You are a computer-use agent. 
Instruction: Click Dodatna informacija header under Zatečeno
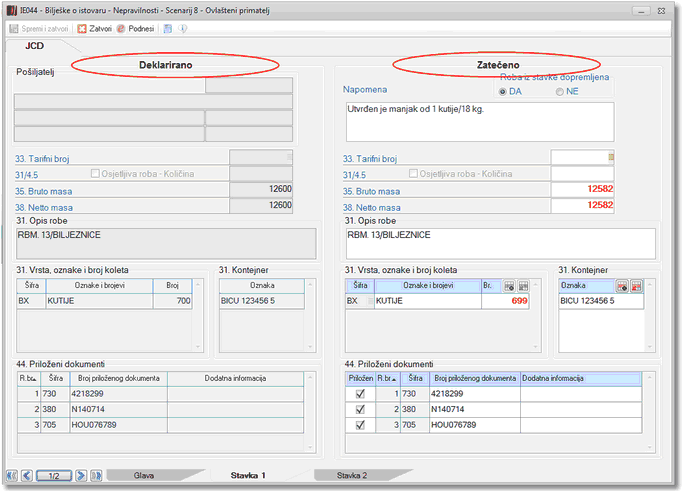click(581, 378)
